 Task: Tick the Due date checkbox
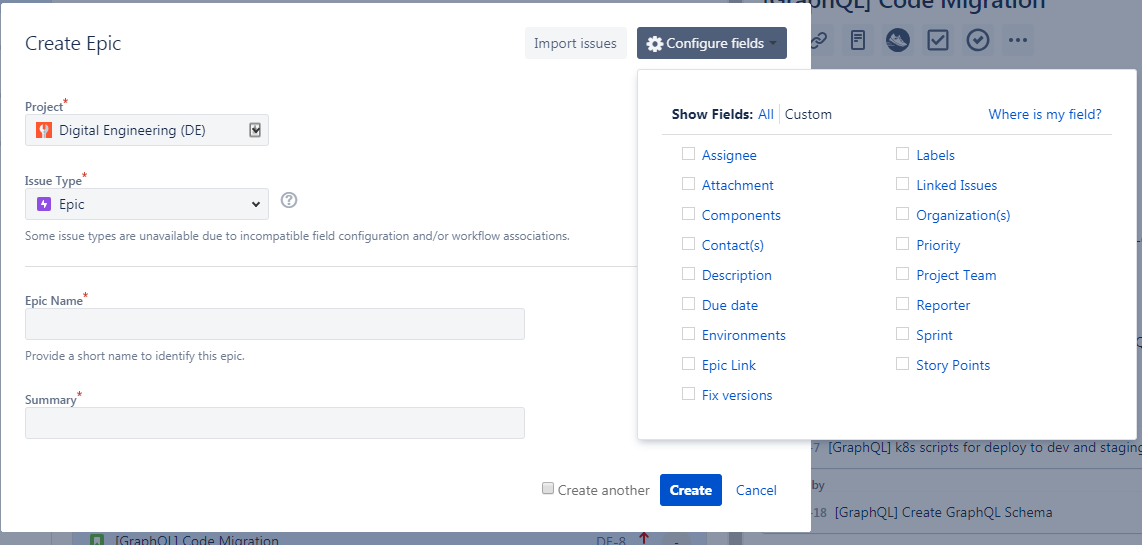[688, 303]
